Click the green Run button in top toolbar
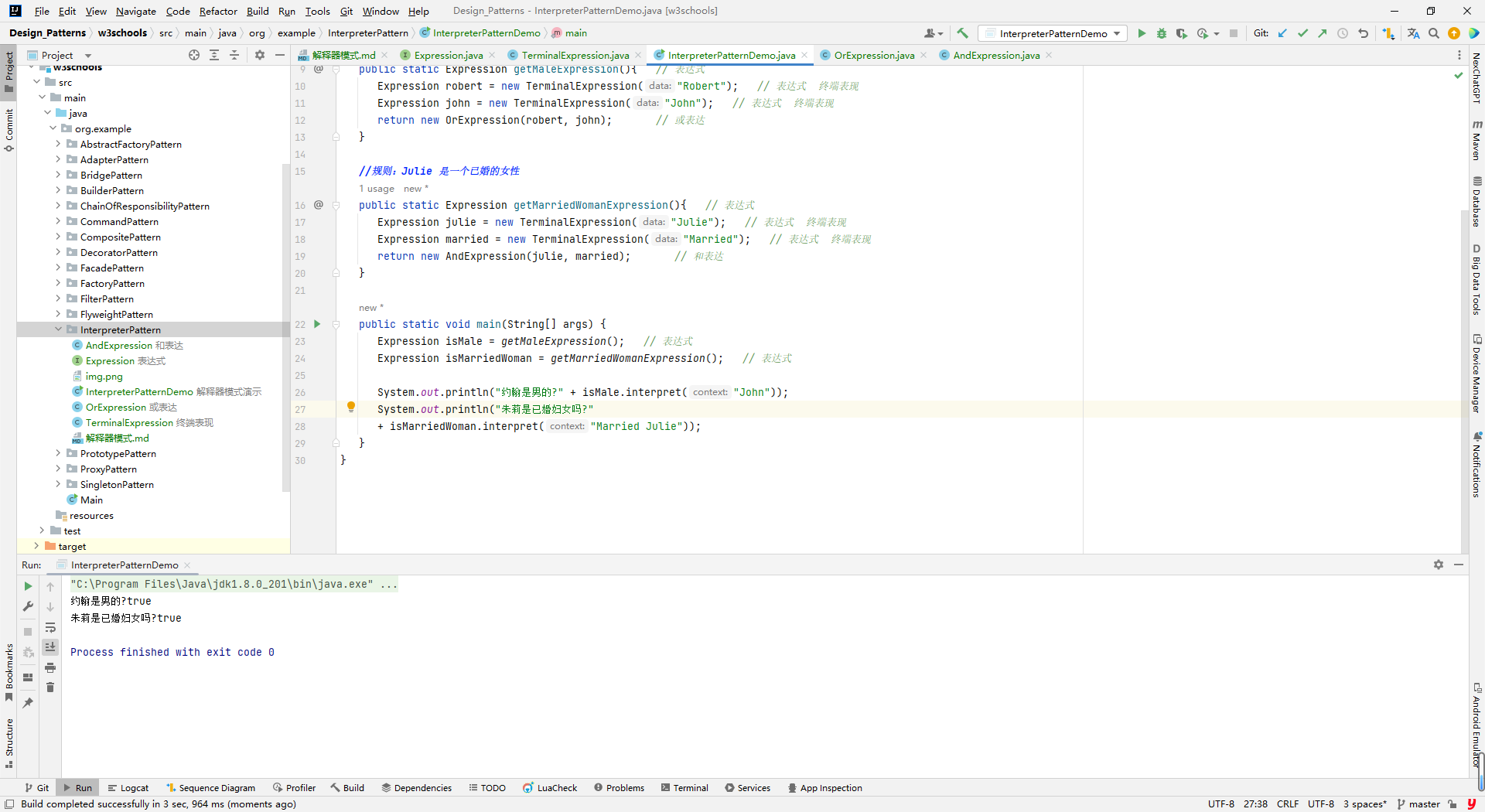The height and width of the screenshot is (812, 1485). (1142, 33)
